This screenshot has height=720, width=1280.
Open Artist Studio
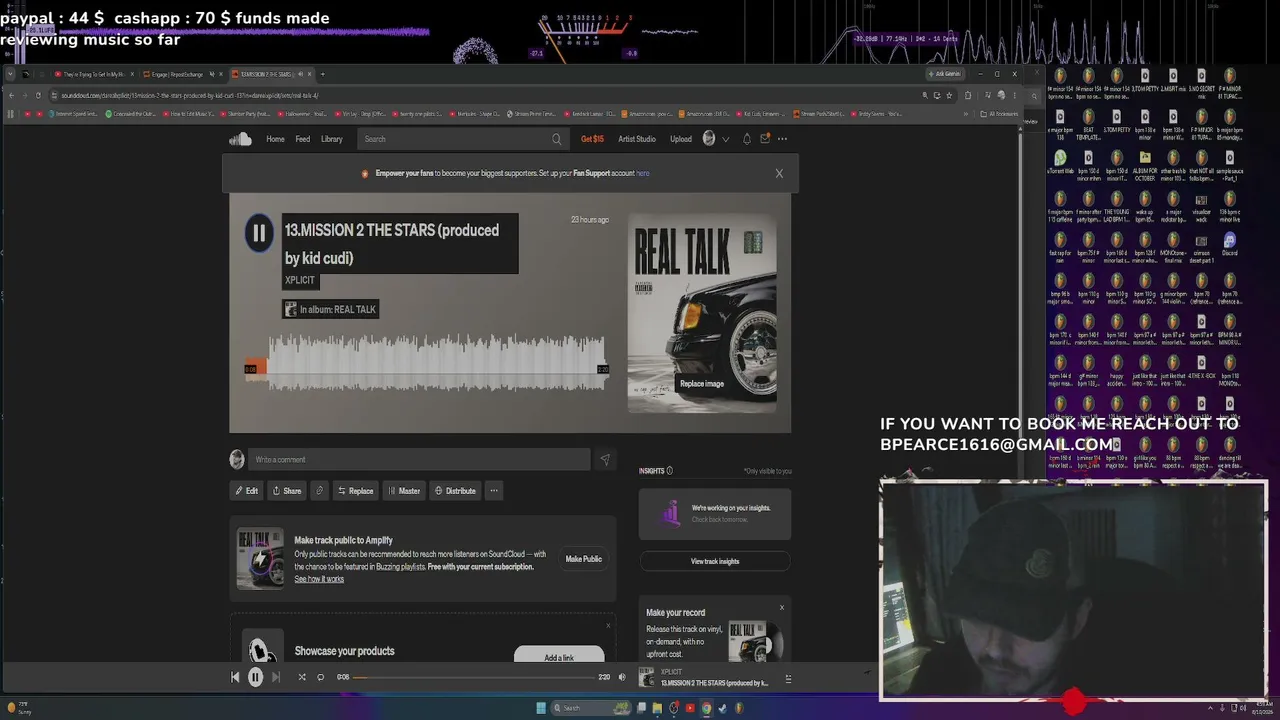point(637,139)
